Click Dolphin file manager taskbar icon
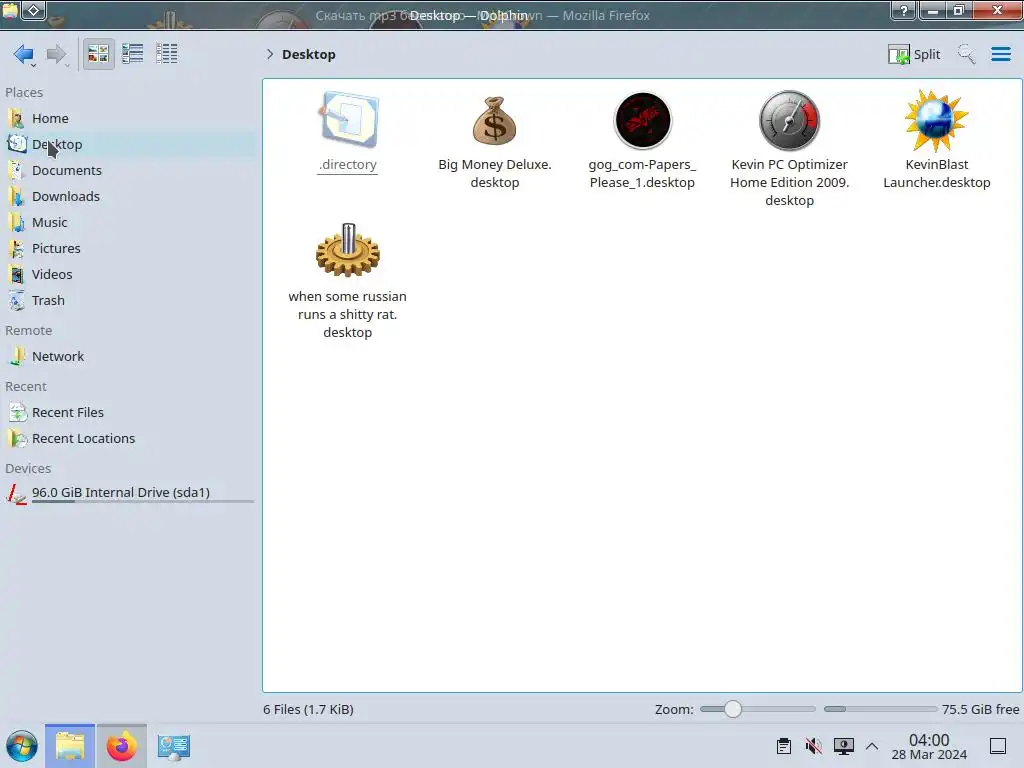This screenshot has width=1024, height=768. point(70,746)
